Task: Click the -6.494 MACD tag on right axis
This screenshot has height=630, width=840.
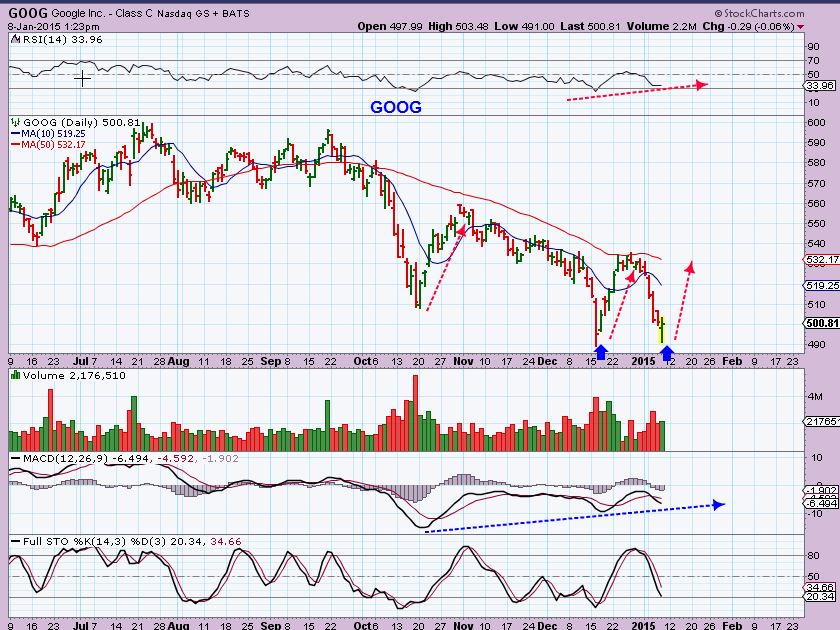Action: click(821, 504)
